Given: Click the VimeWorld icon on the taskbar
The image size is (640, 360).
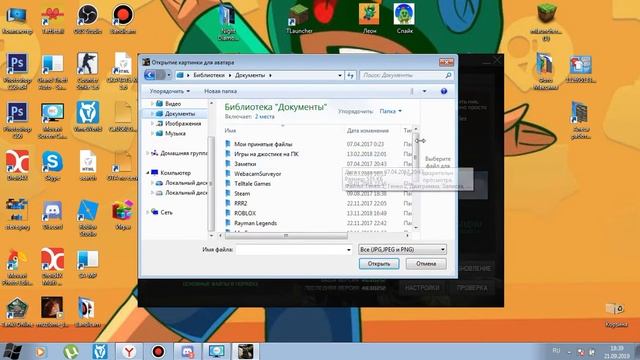Looking at the screenshot, I should click(x=100, y=351).
